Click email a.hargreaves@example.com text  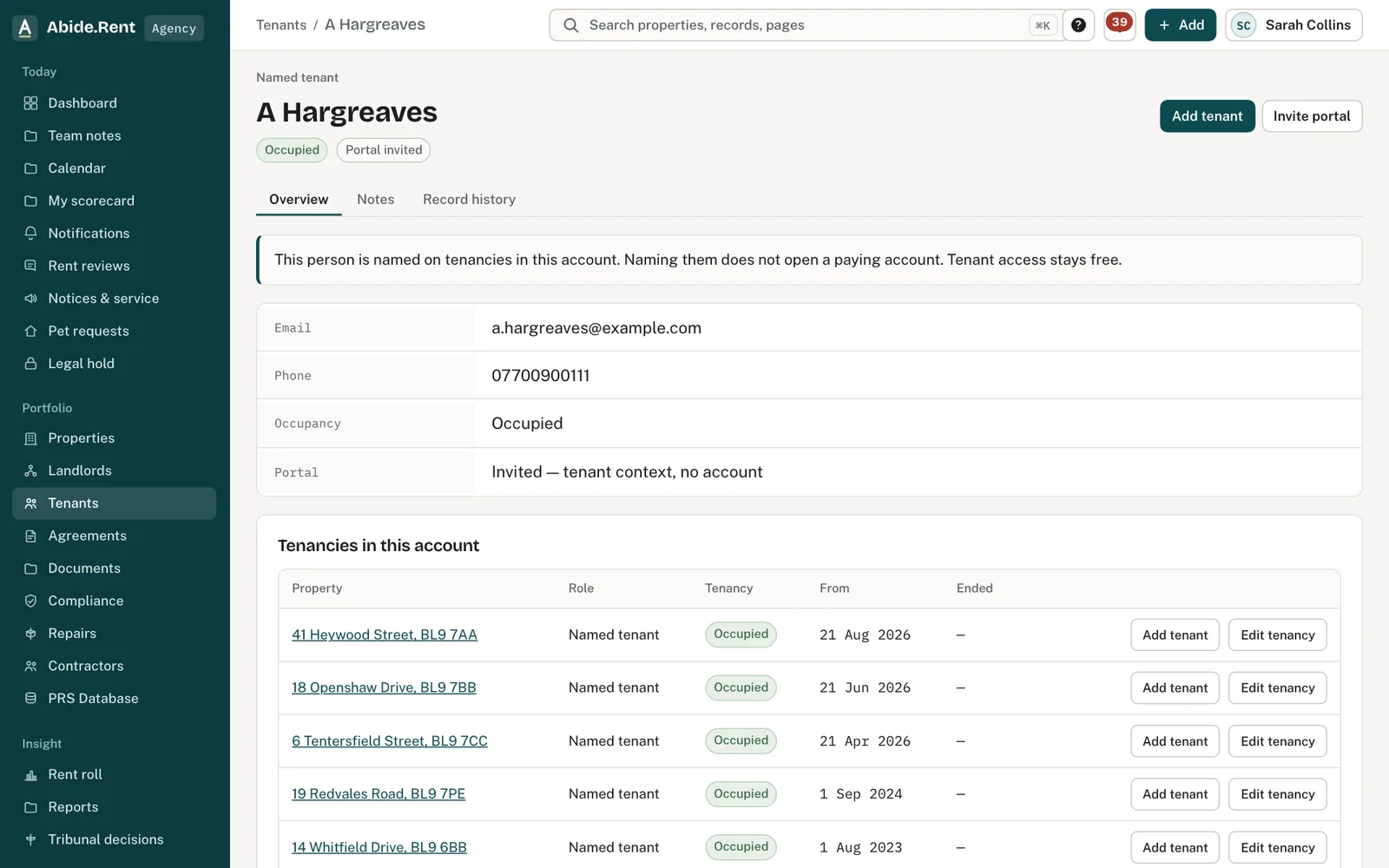tap(596, 328)
